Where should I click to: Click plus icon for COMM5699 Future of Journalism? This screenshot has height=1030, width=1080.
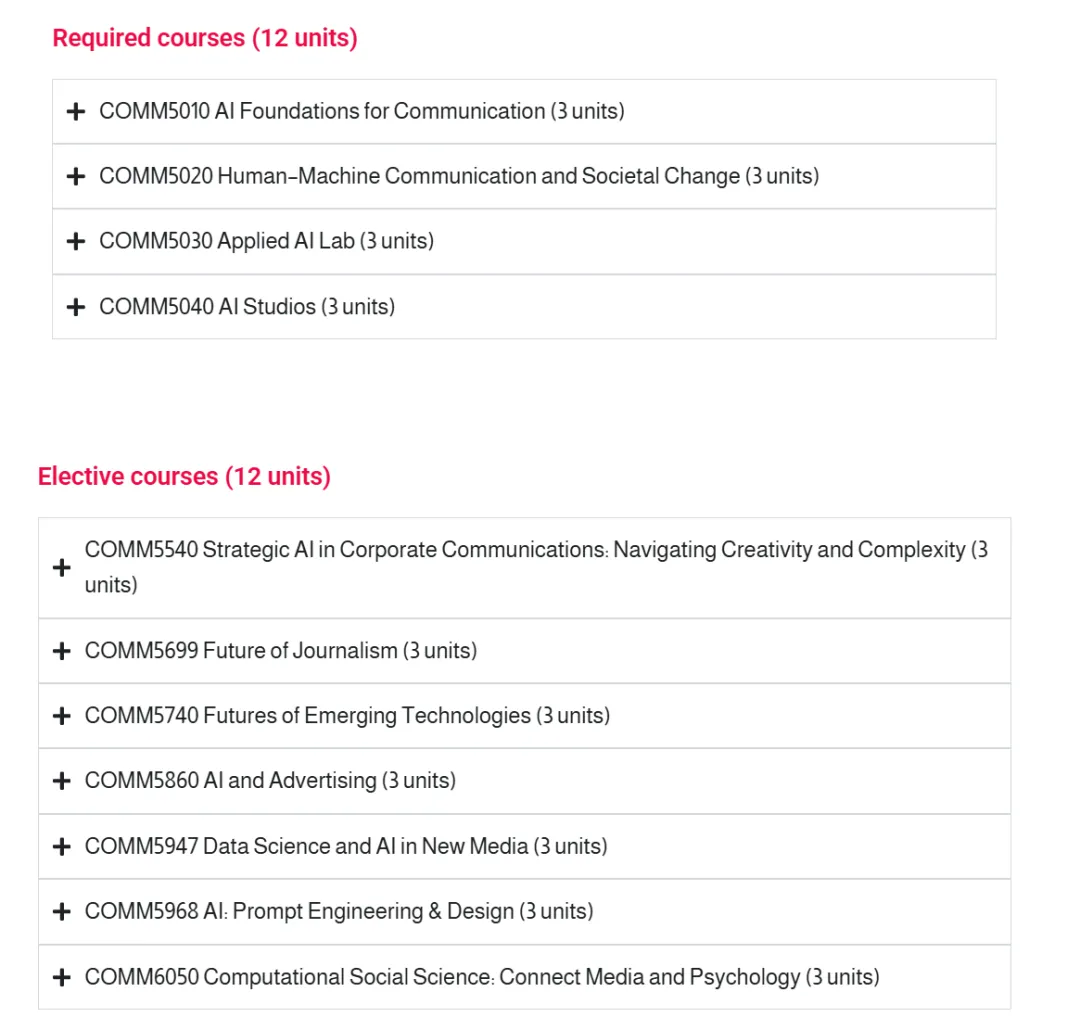[x=62, y=651]
